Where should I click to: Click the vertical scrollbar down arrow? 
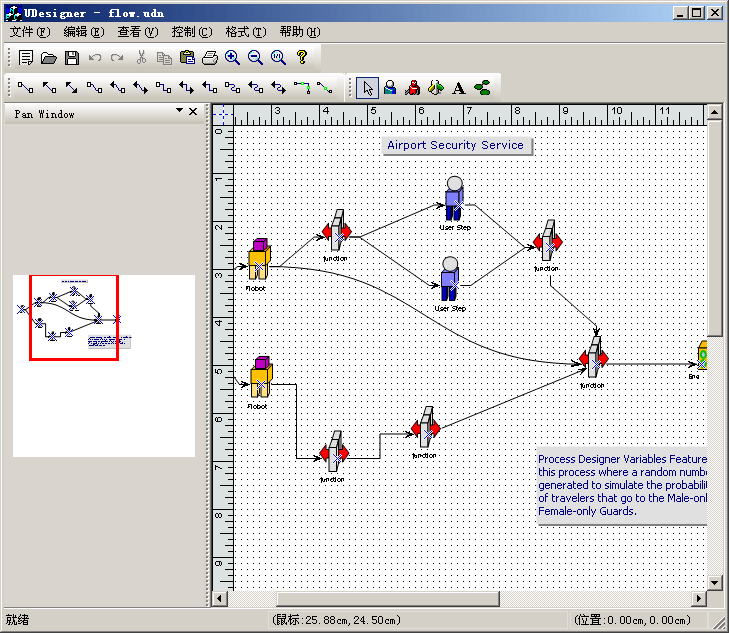point(714,582)
